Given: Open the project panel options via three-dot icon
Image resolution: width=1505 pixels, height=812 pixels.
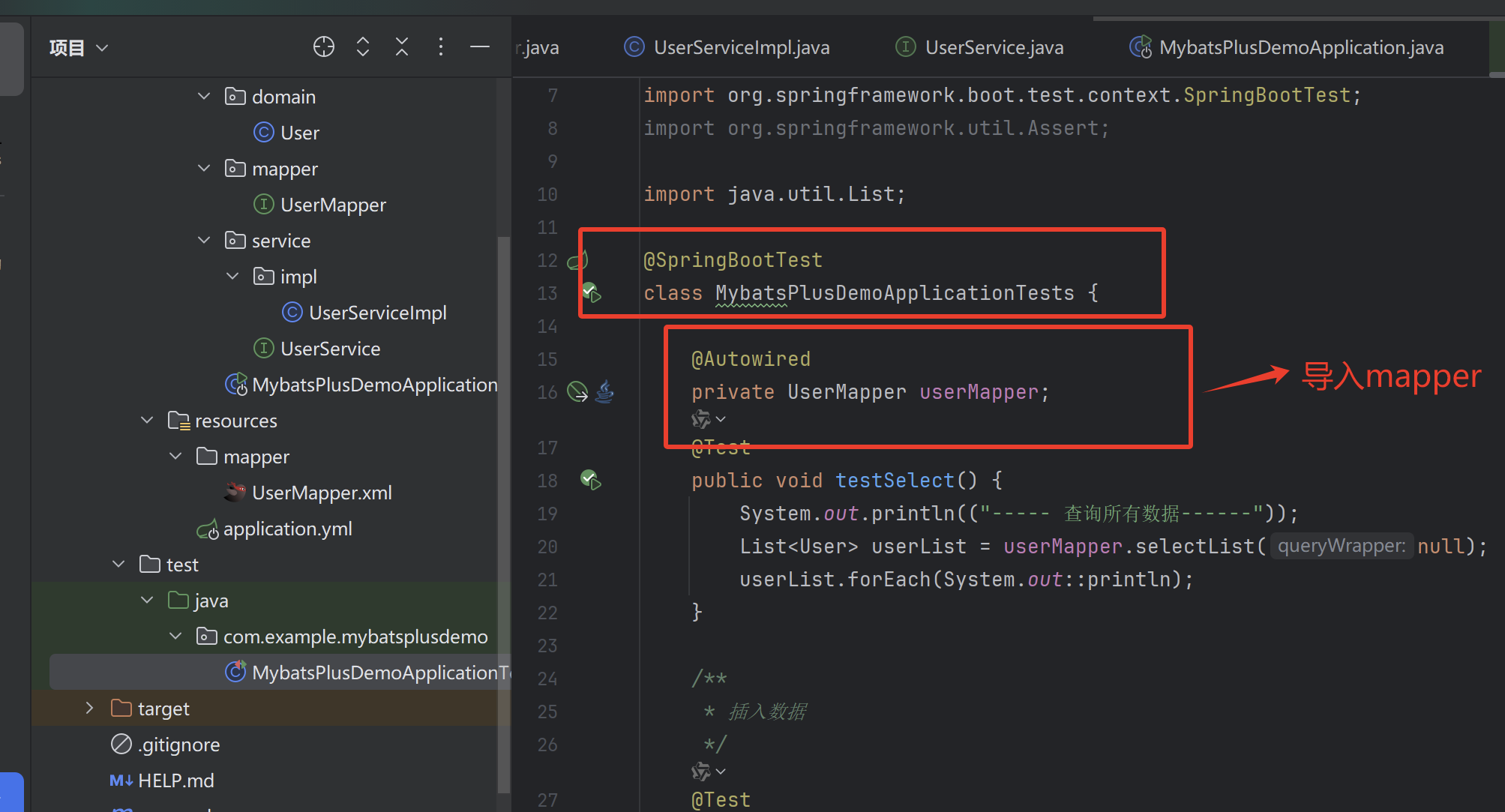Looking at the screenshot, I should pos(441,46).
